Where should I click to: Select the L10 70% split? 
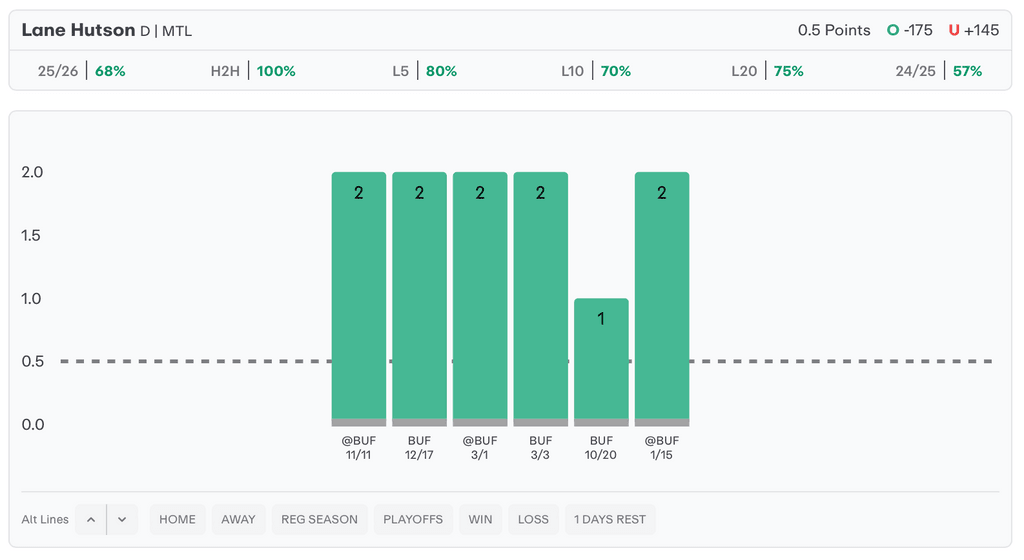[596, 71]
